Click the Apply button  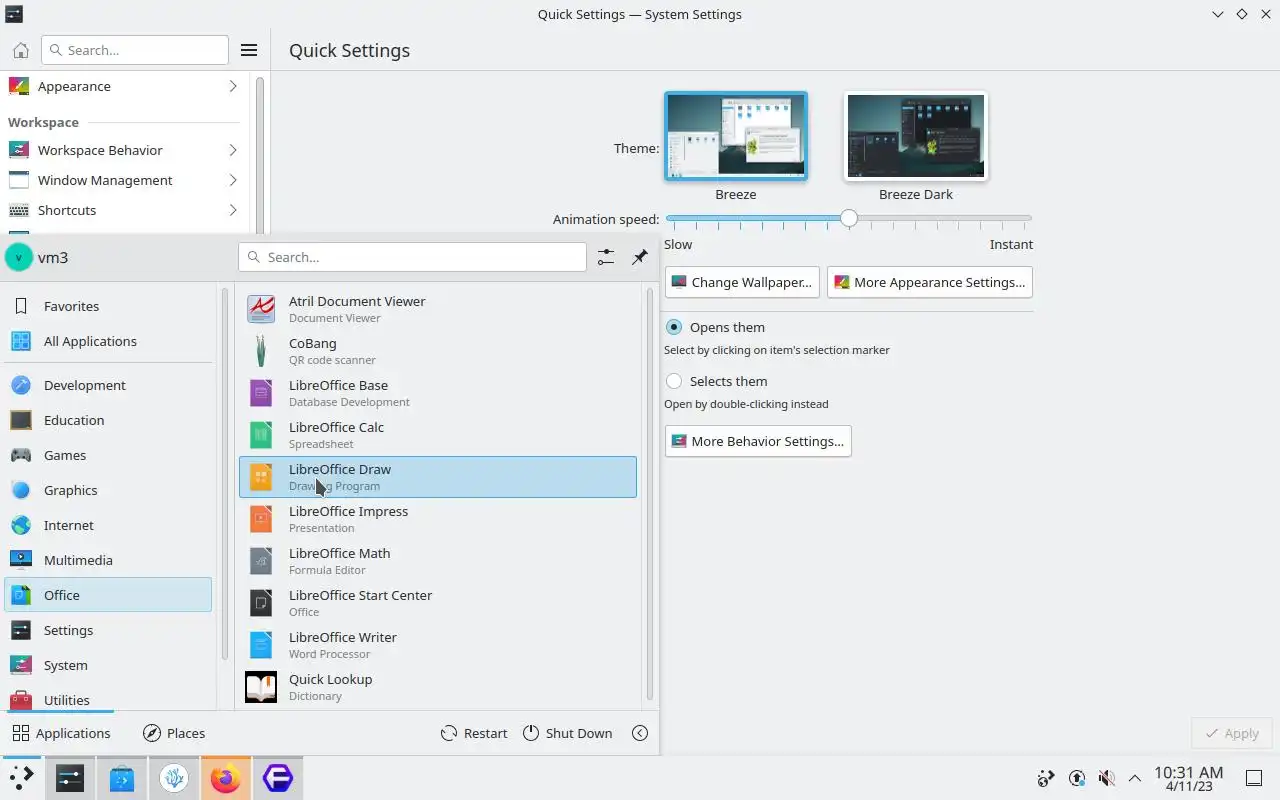click(x=1232, y=733)
